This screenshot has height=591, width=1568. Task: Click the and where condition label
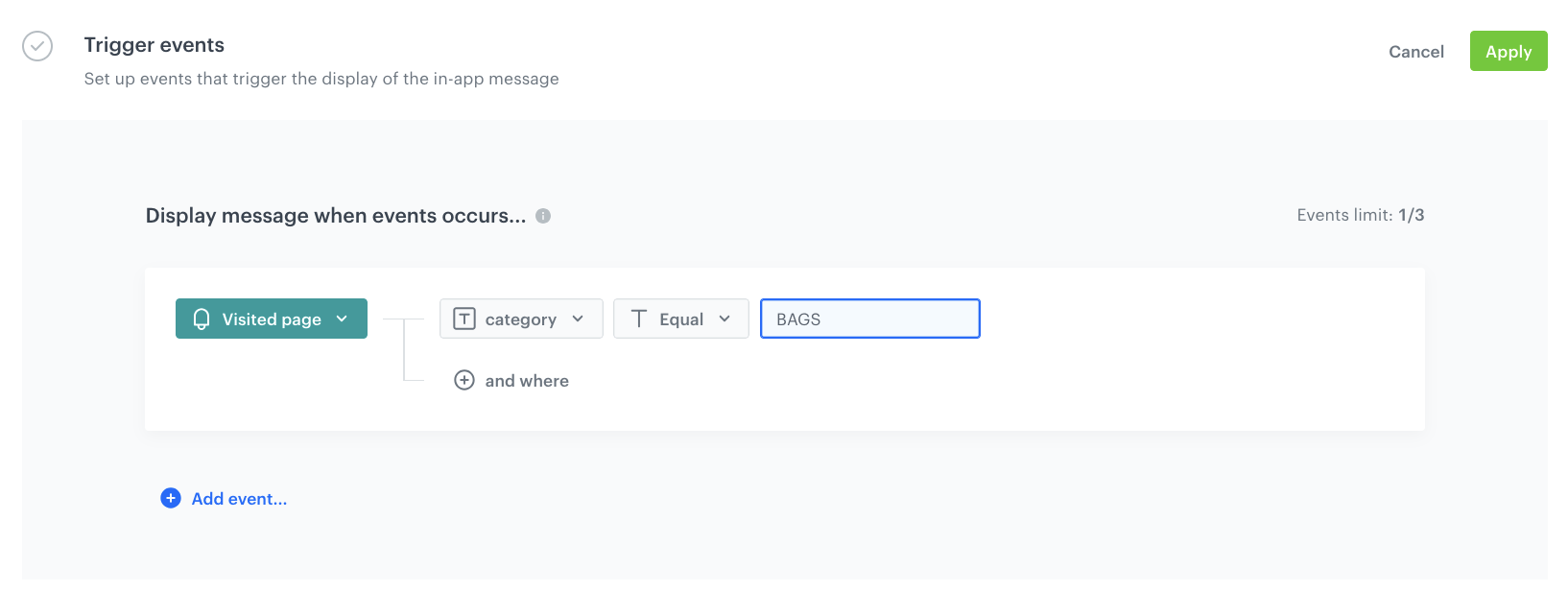point(527,381)
